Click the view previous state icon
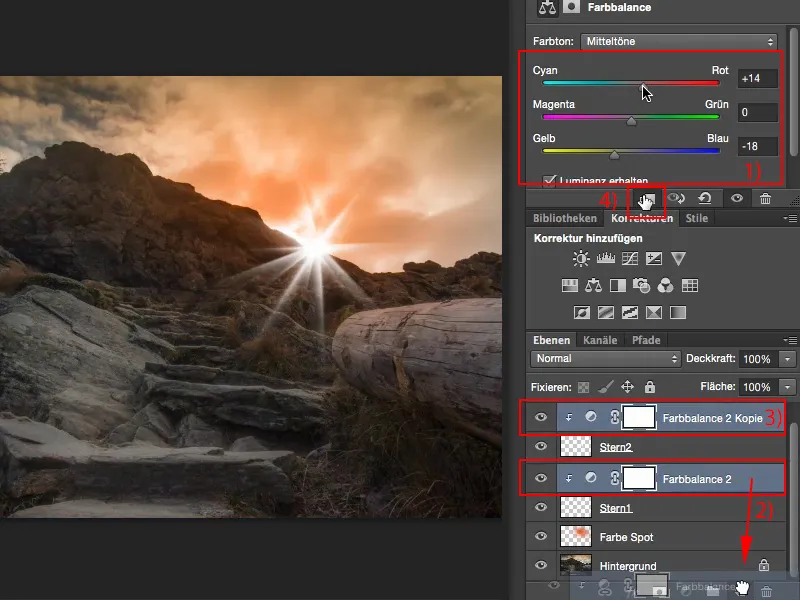This screenshot has width=800, height=600. coord(677,198)
